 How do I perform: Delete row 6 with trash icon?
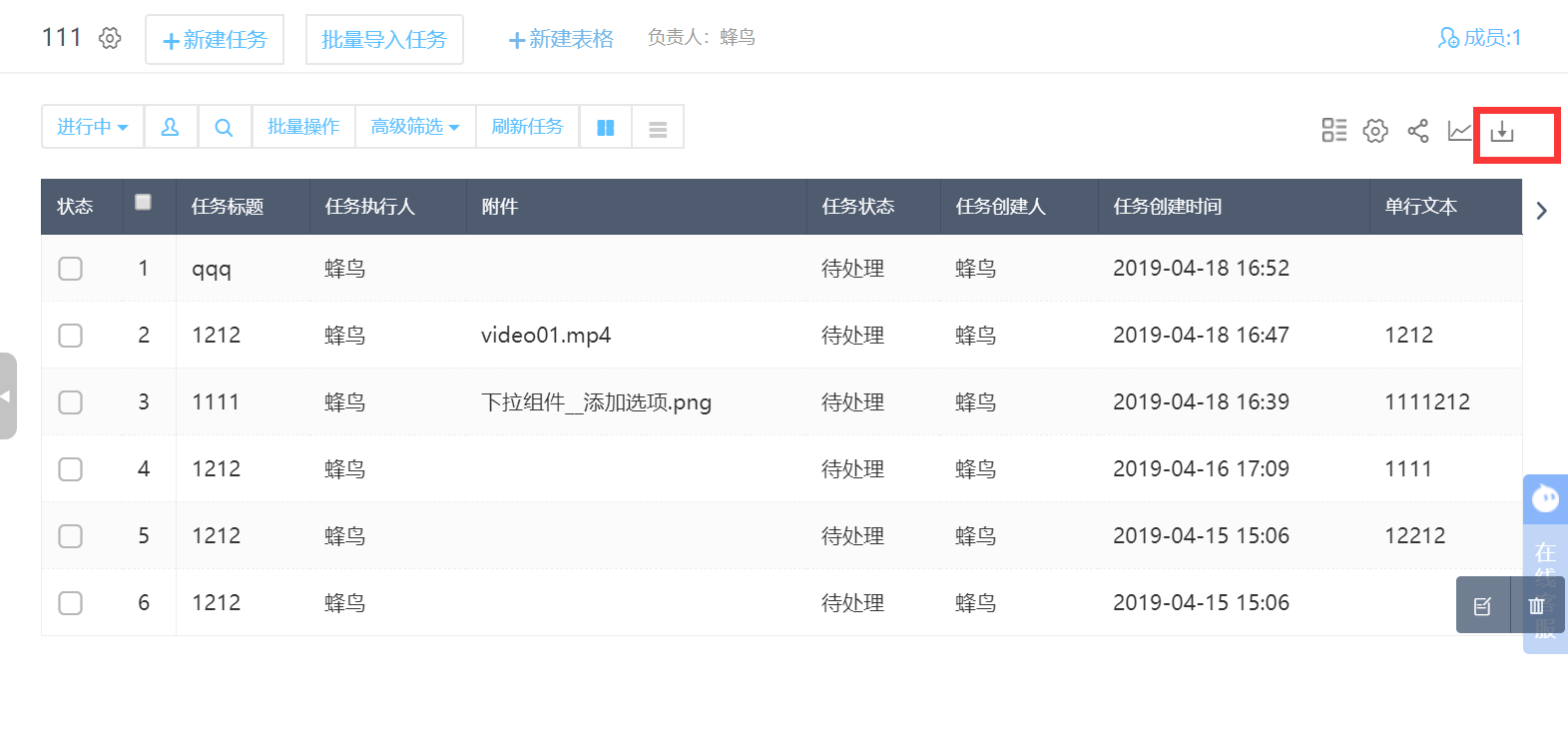(x=1536, y=605)
